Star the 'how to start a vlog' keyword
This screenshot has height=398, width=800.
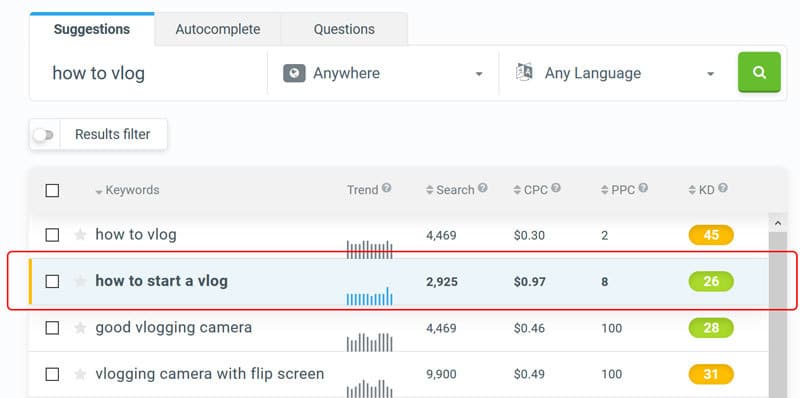tap(80, 281)
